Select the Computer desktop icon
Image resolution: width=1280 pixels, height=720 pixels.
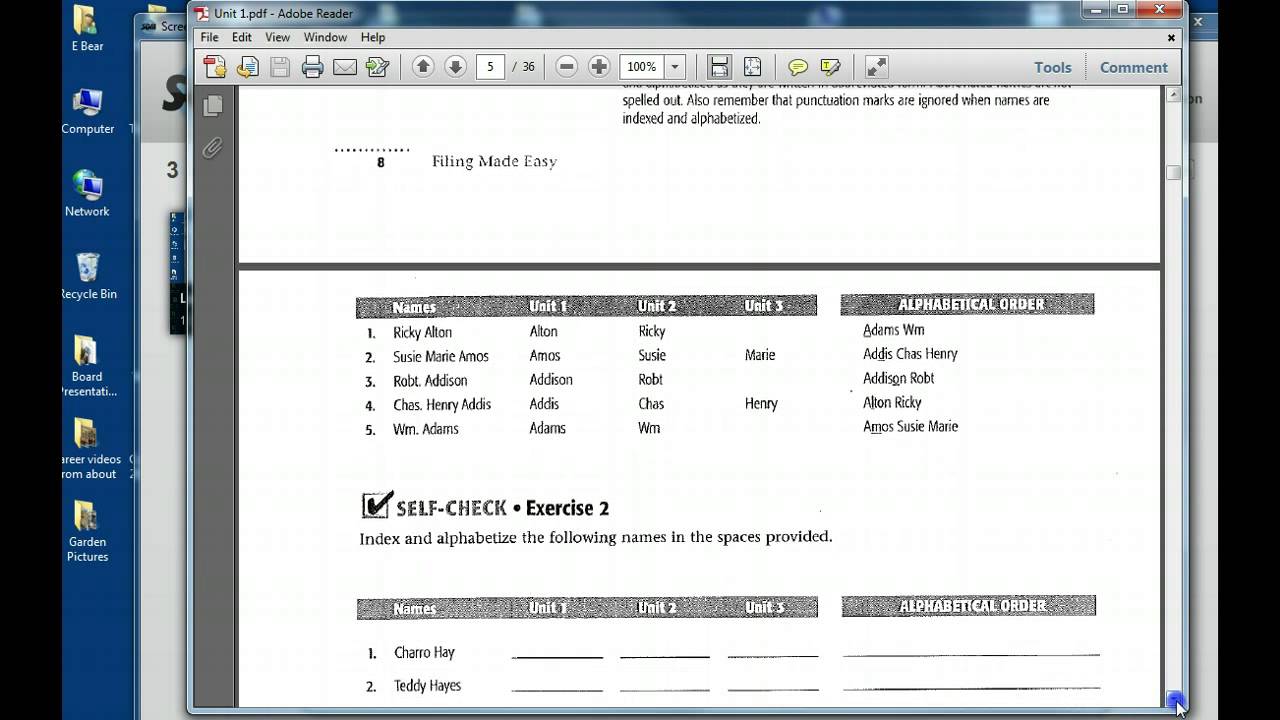tap(87, 112)
